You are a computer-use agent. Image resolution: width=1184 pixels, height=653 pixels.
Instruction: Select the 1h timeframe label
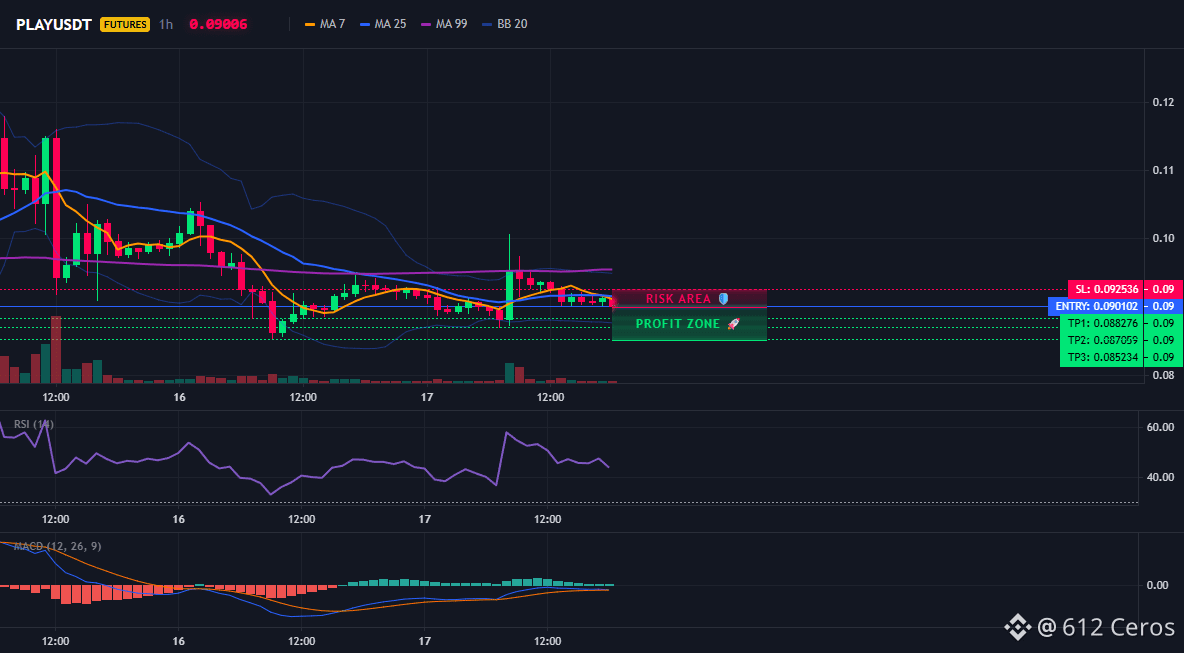[165, 24]
